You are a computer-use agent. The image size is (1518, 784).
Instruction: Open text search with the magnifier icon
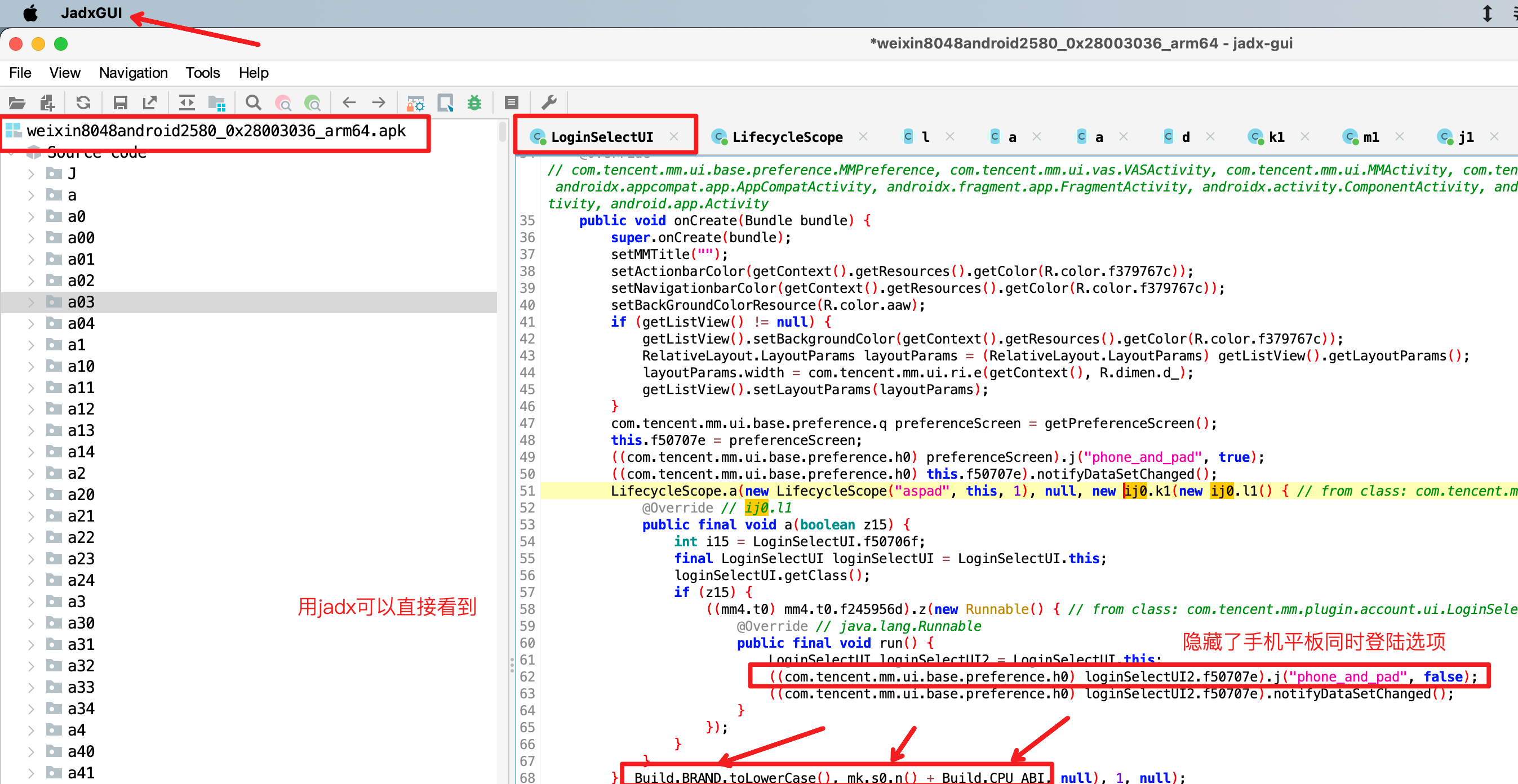pyautogui.click(x=254, y=103)
